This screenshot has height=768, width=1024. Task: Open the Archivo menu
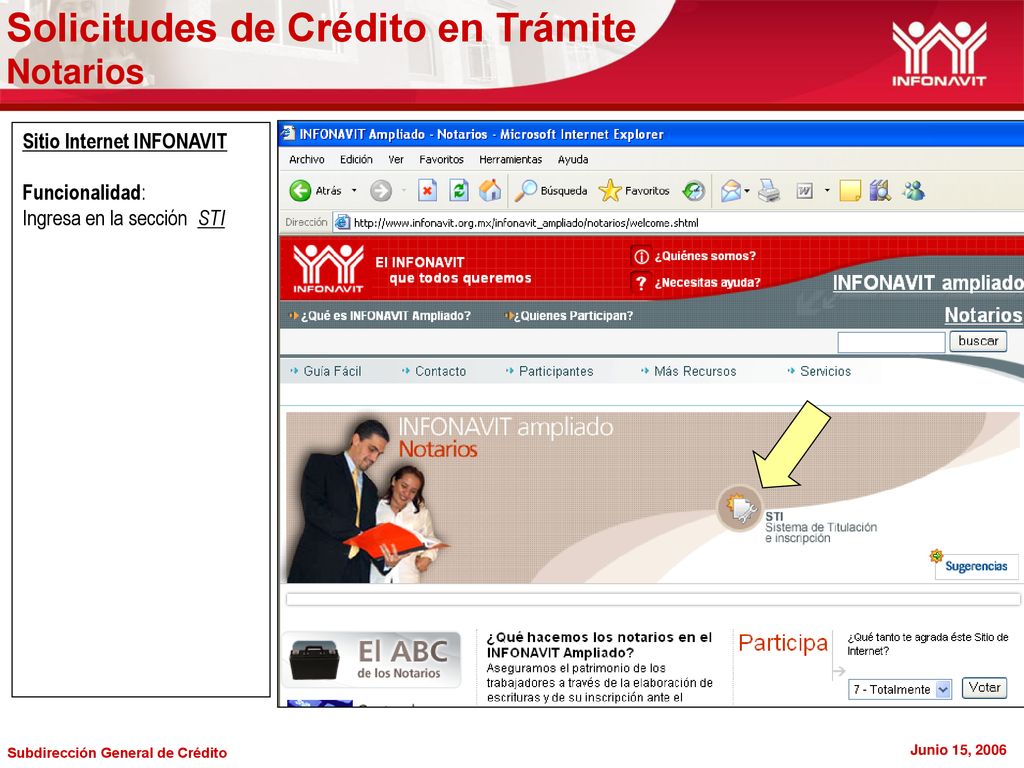(307, 159)
